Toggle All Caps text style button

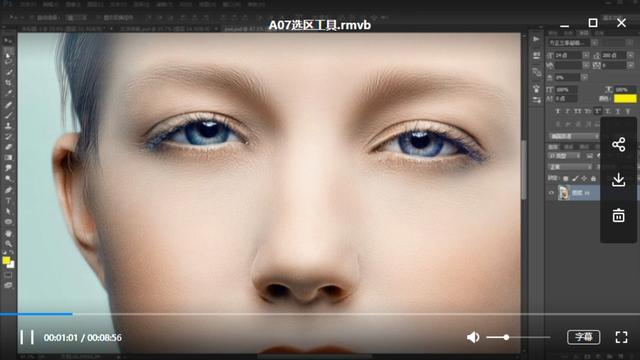tap(578, 111)
